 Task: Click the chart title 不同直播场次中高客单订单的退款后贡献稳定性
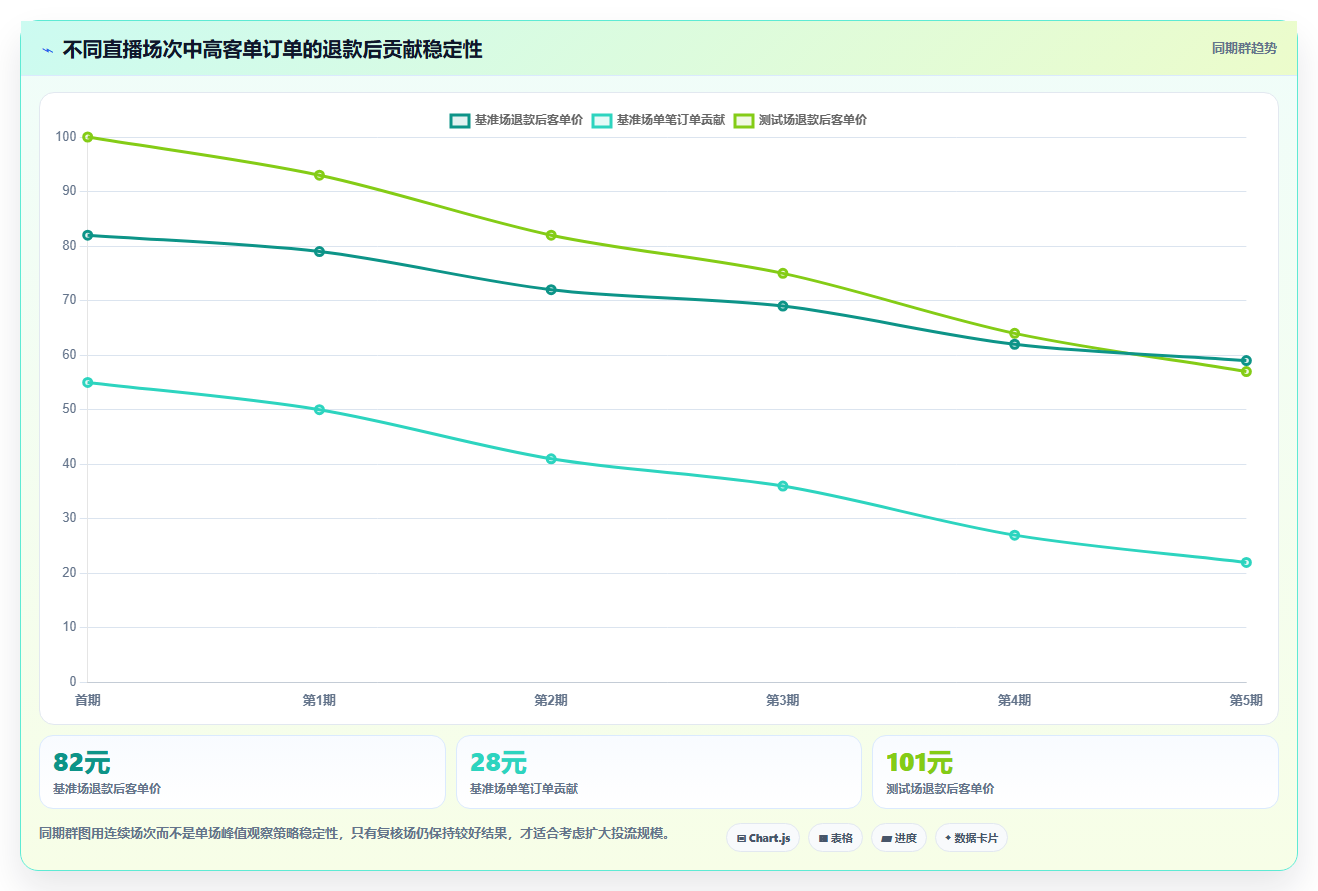[x=272, y=49]
